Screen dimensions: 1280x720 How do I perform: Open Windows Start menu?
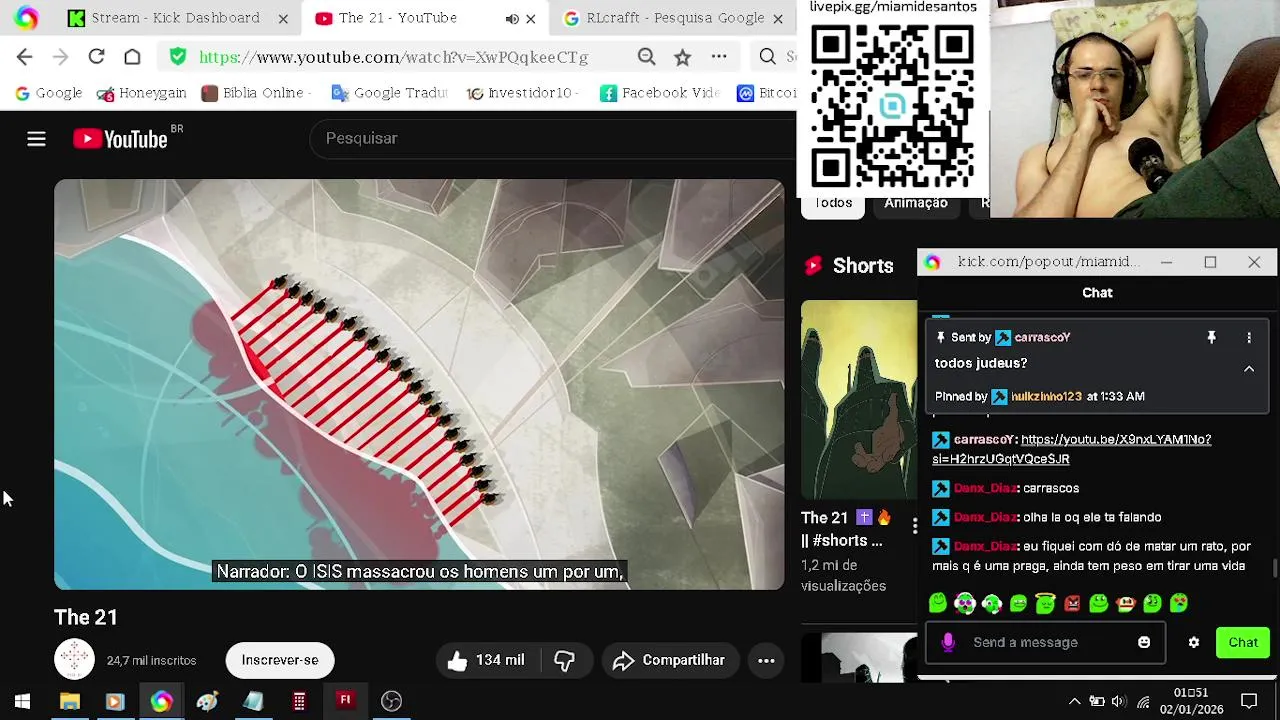point(22,701)
